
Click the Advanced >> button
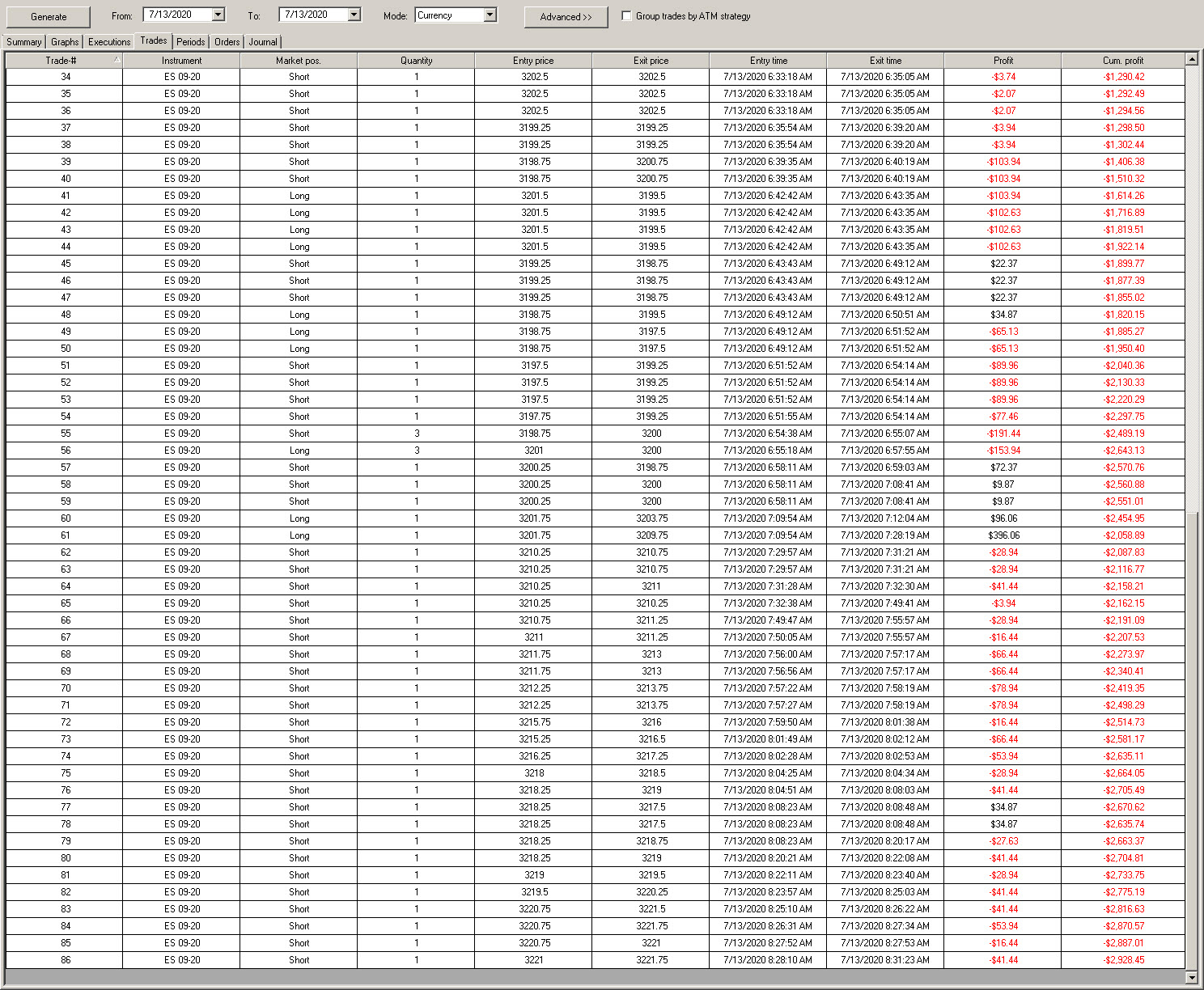[x=566, y=17]
